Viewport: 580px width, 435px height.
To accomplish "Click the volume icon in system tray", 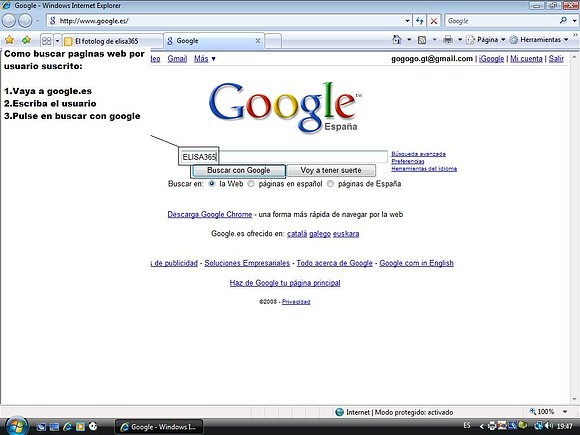I will click(x=549, y=426).
